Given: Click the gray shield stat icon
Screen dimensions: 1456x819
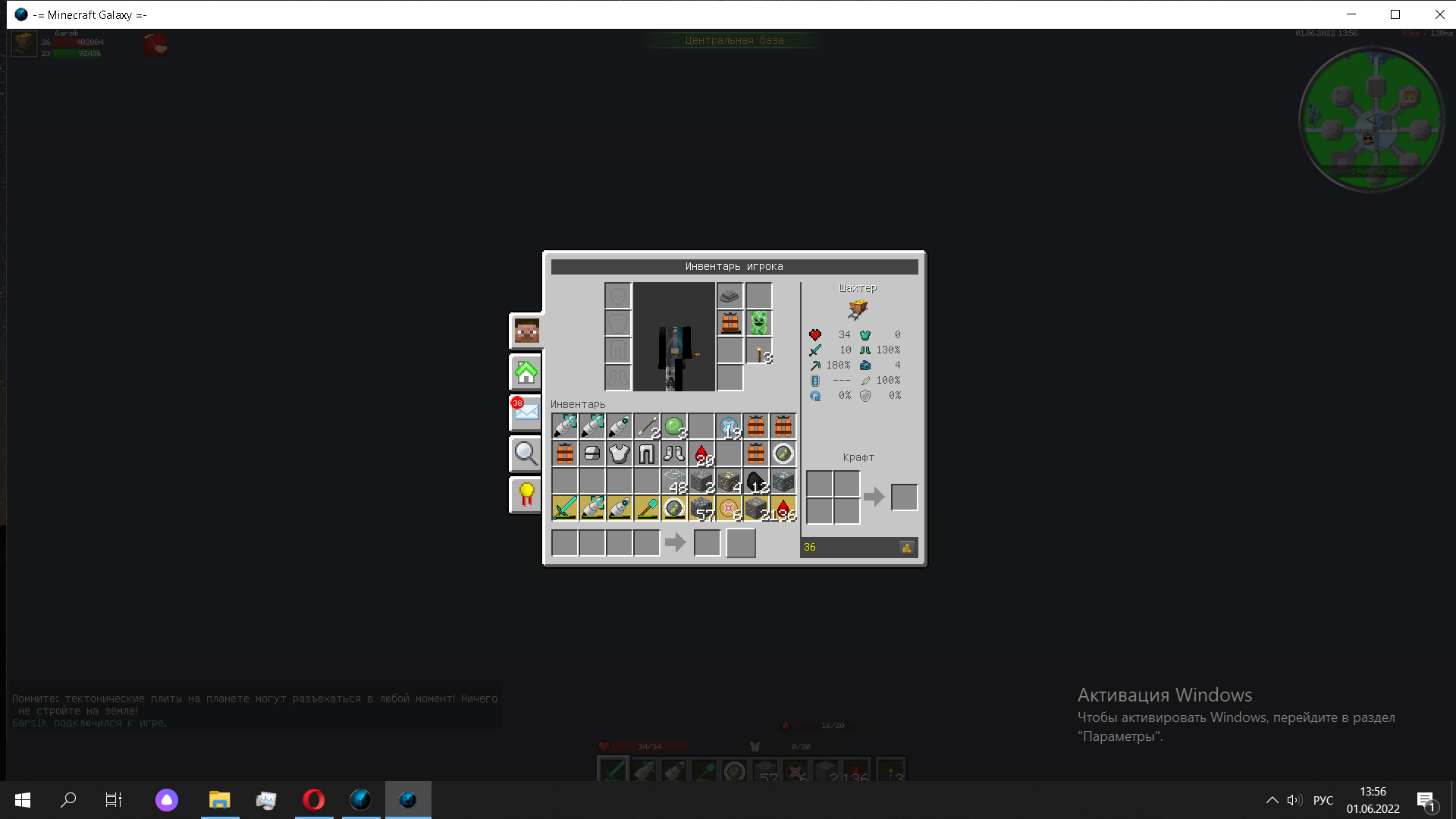Looking at the screenshot, I should pyautogui.click(x=865, y=395).
